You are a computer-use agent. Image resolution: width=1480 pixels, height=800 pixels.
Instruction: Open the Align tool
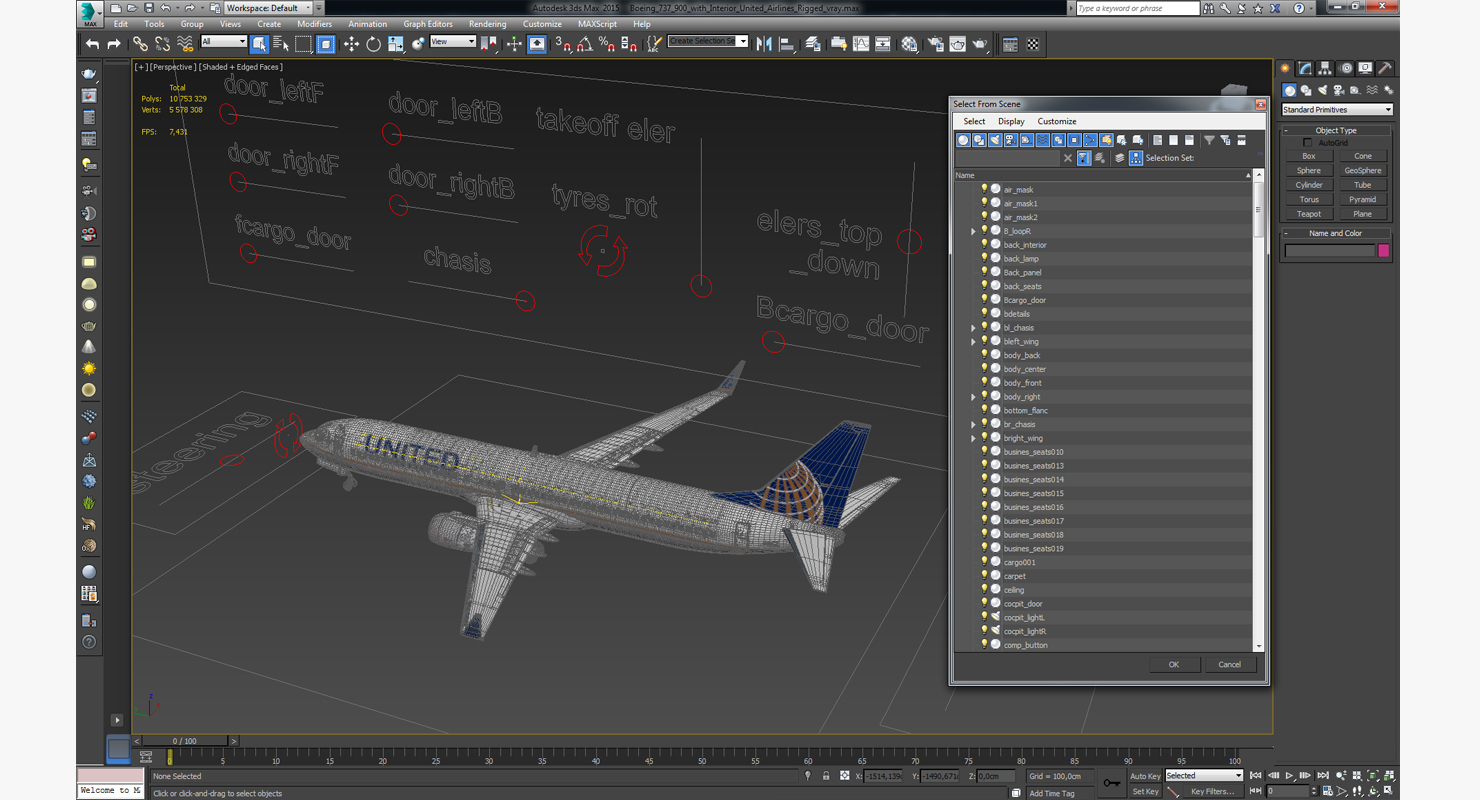pyautogui.click(x=787, y=44)
